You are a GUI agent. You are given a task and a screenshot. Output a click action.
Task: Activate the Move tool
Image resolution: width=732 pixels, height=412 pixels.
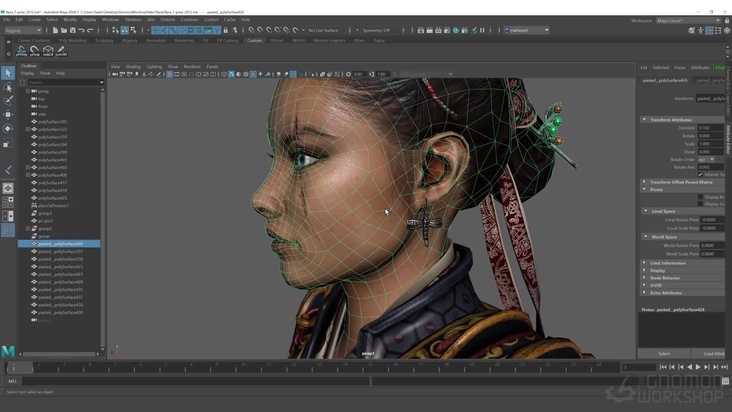click(x=8, y=115)
